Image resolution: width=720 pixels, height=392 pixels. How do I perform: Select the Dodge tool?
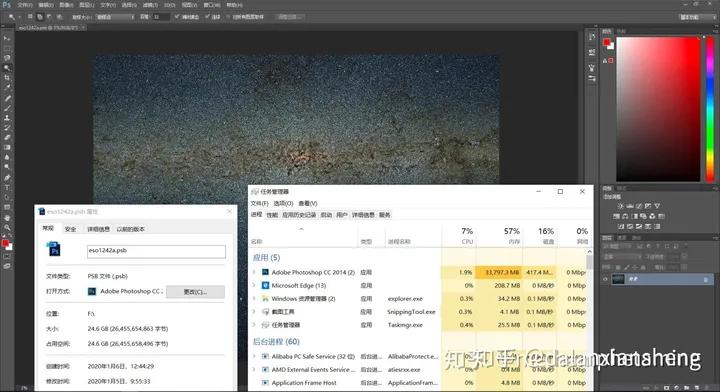click(x=6, y=167)
